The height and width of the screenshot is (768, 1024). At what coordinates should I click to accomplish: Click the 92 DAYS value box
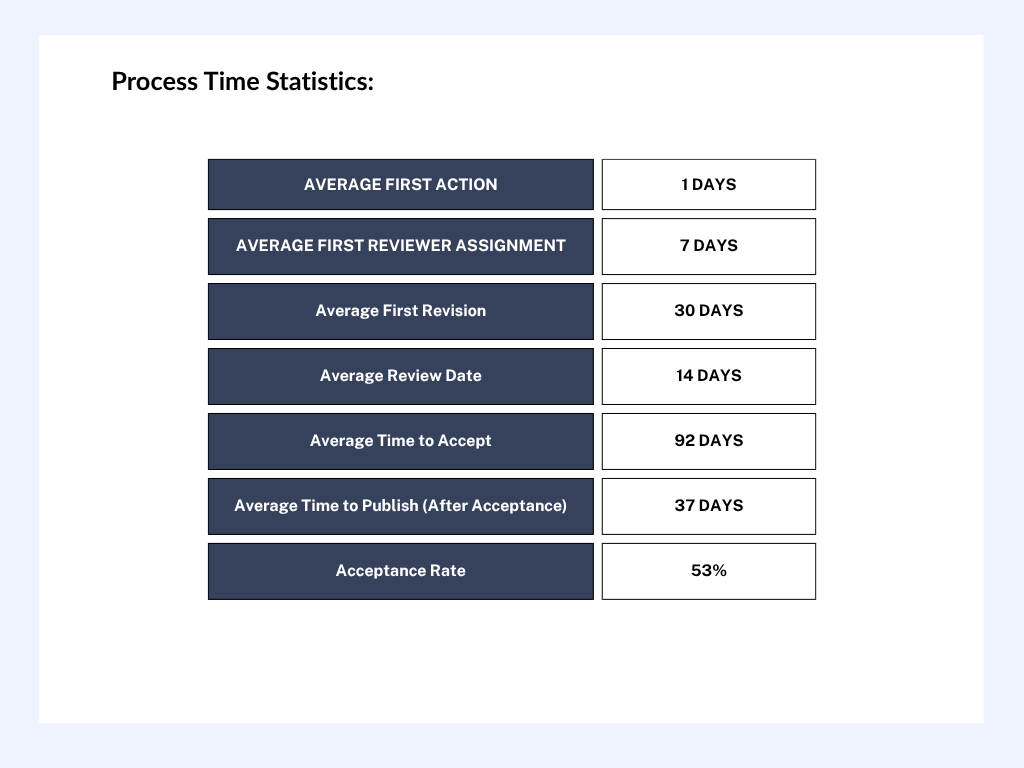tap(709, 441)
